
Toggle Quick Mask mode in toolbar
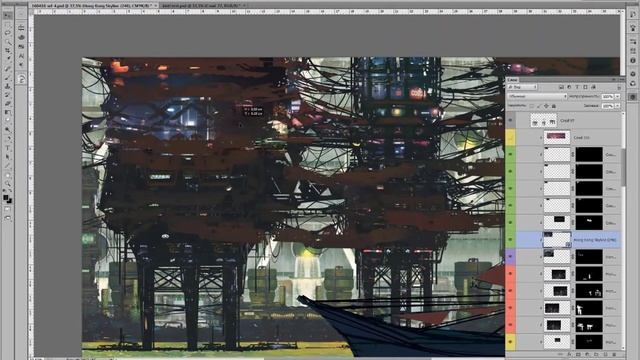tap(8, 209)
